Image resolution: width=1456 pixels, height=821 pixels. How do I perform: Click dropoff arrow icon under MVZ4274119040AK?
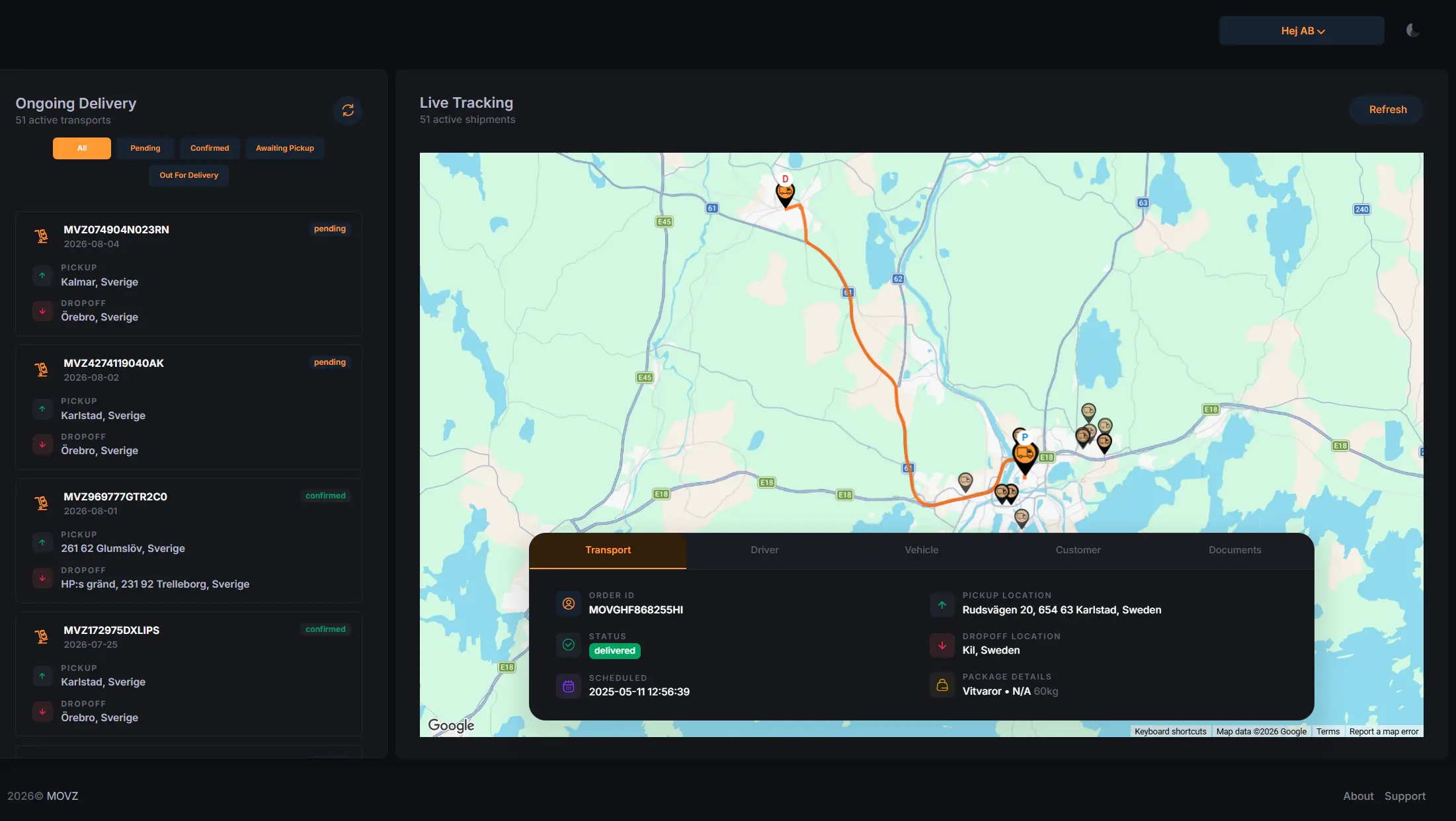(x=42, y=444)
